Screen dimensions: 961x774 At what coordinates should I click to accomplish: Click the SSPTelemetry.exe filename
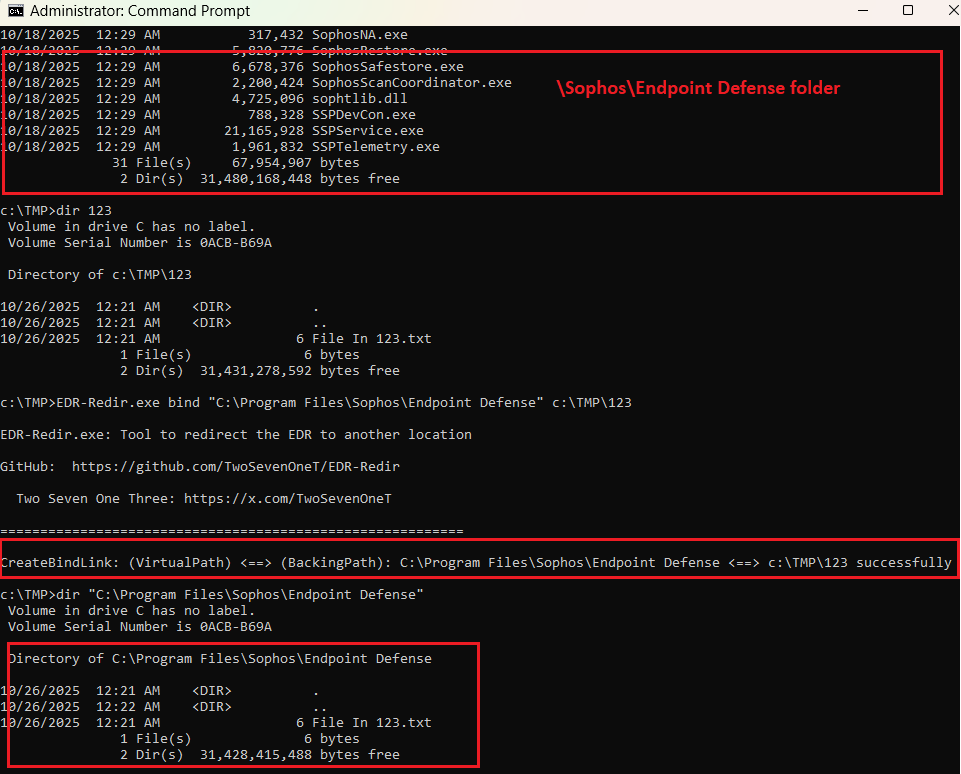click(376, 146)
